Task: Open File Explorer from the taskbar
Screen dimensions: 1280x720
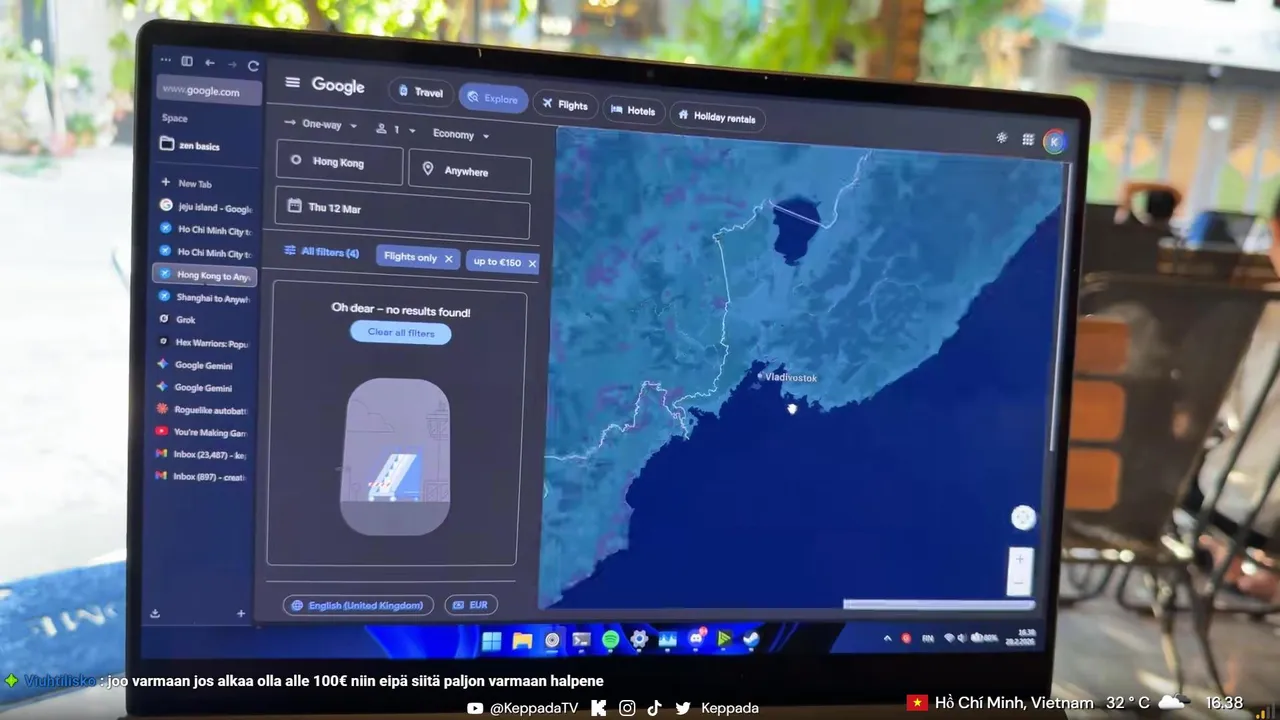Action: pos(522,641)
